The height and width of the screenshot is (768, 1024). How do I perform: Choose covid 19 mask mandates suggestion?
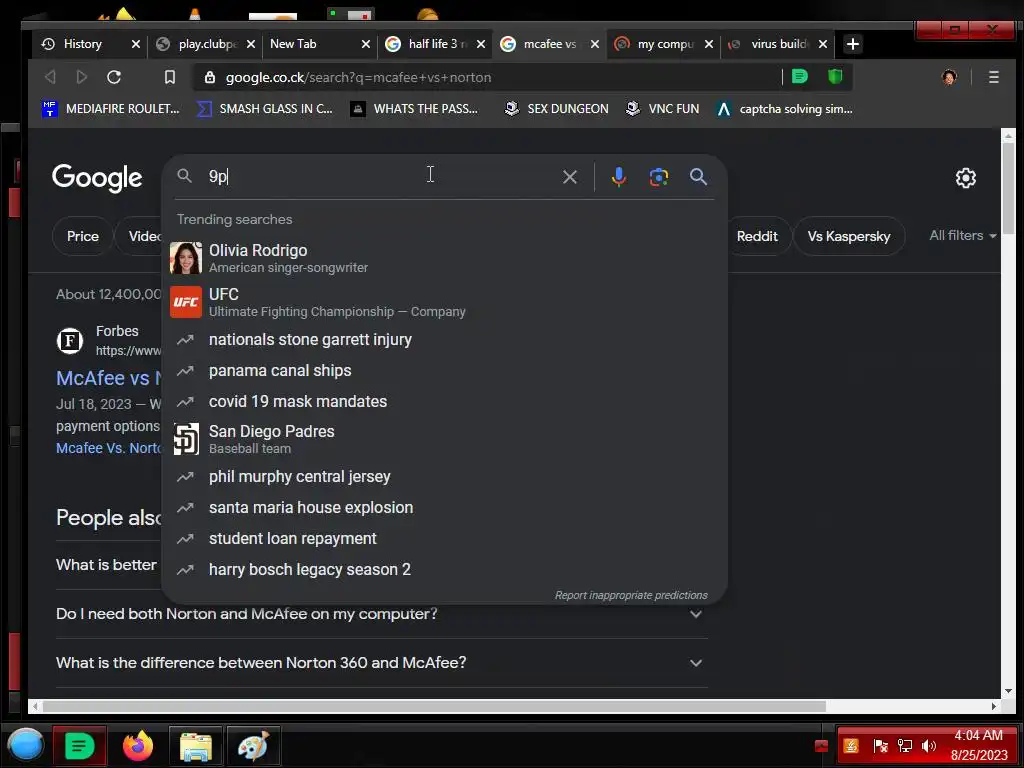(444, 401)
